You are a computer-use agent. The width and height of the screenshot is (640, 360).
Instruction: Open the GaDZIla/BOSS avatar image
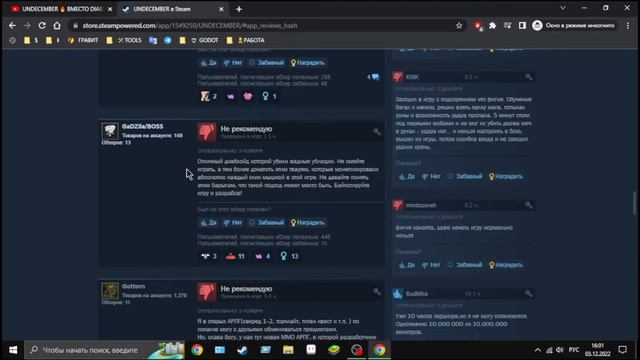coord(110,131)
